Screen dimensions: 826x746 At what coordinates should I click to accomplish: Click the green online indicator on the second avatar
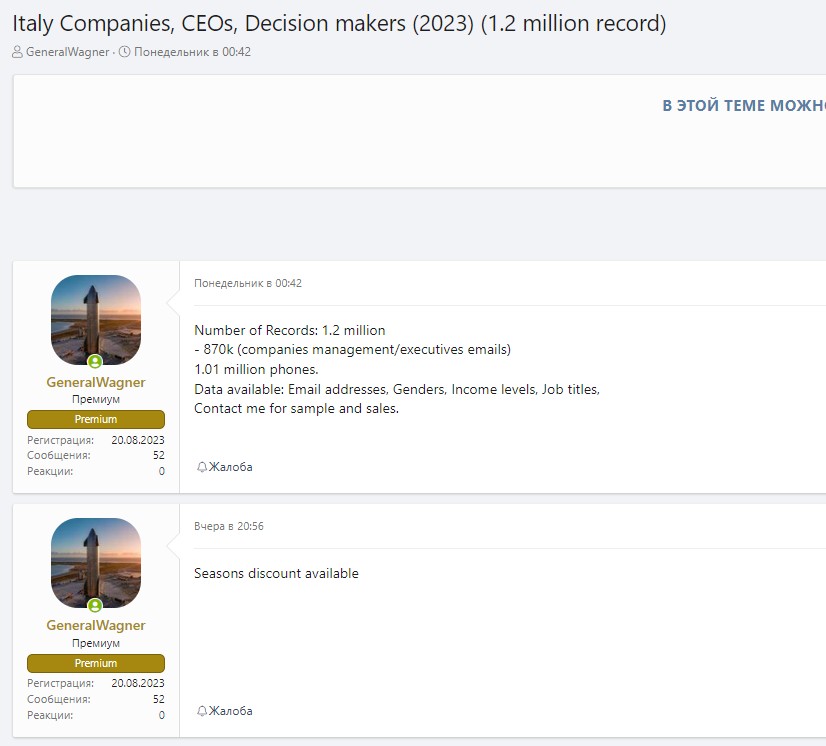(95, 605)
